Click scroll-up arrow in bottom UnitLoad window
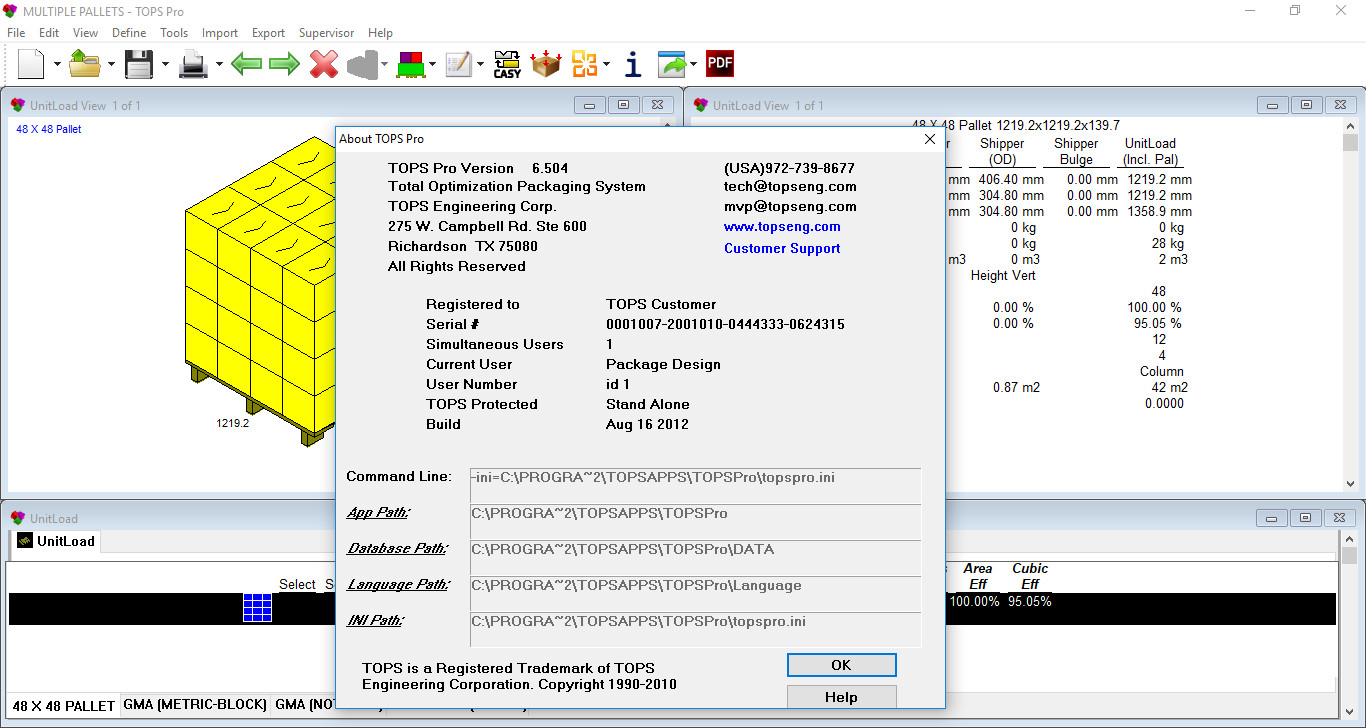Viewport: 1366px width, 728px height. (x=1350, y=540)
